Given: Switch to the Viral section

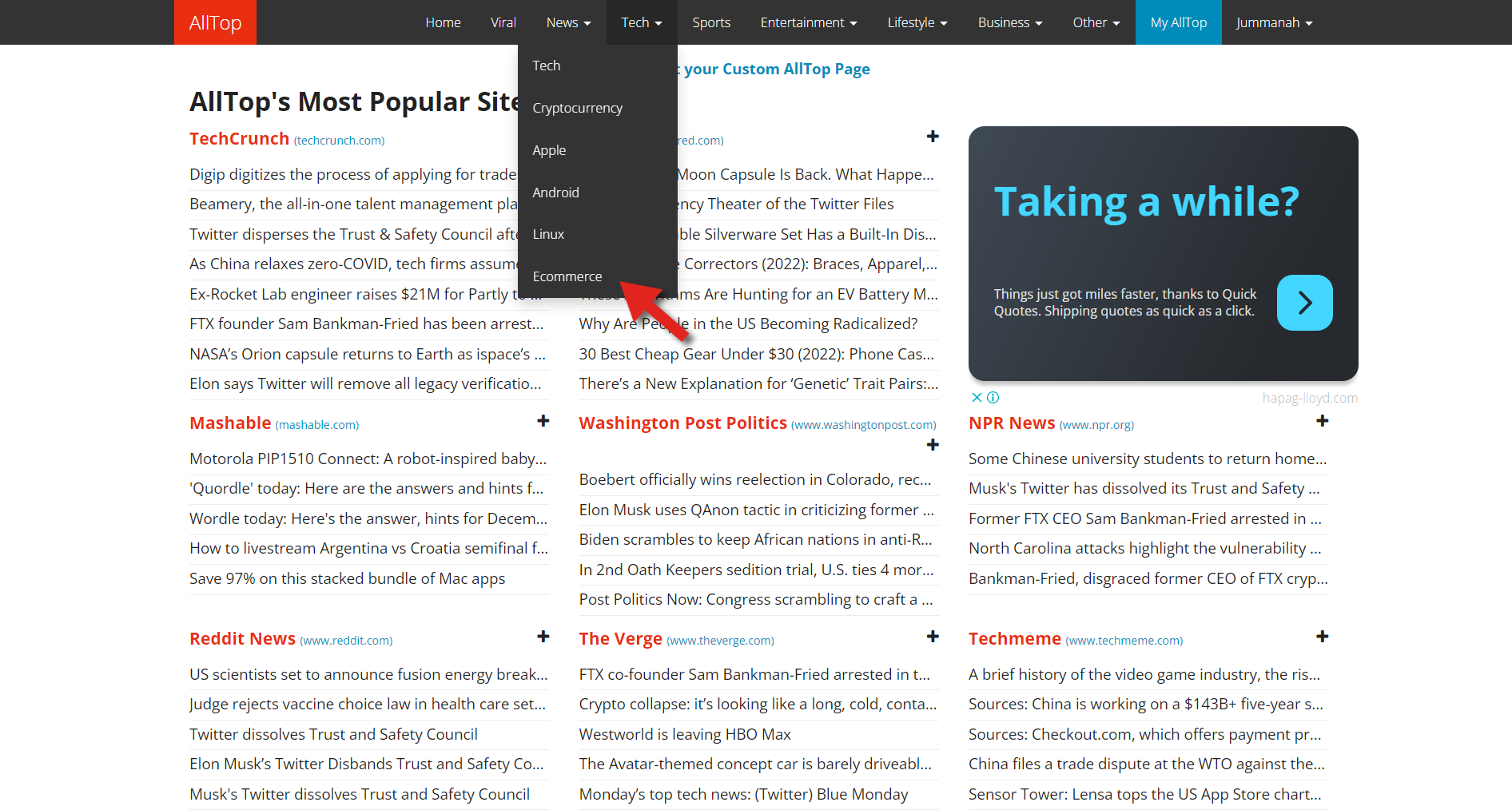Looking at the screenshot, I should point(503,22).
